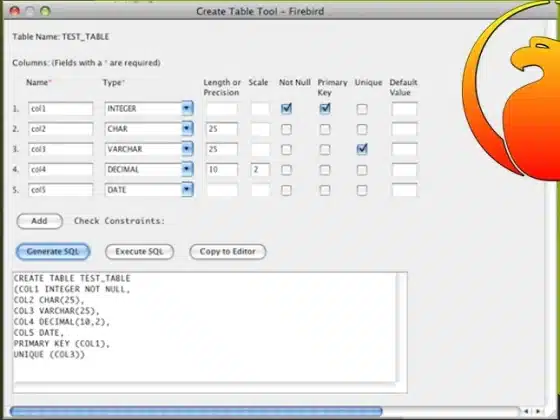Click the Execute SQL button
This screenshot has height=420, width=560.
click(x=139, y=252)
